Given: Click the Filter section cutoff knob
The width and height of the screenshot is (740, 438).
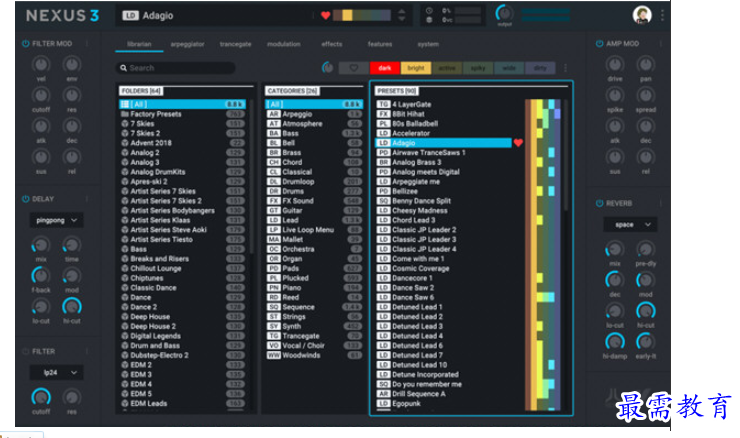Looking at the screenshot, I should 41,397.
